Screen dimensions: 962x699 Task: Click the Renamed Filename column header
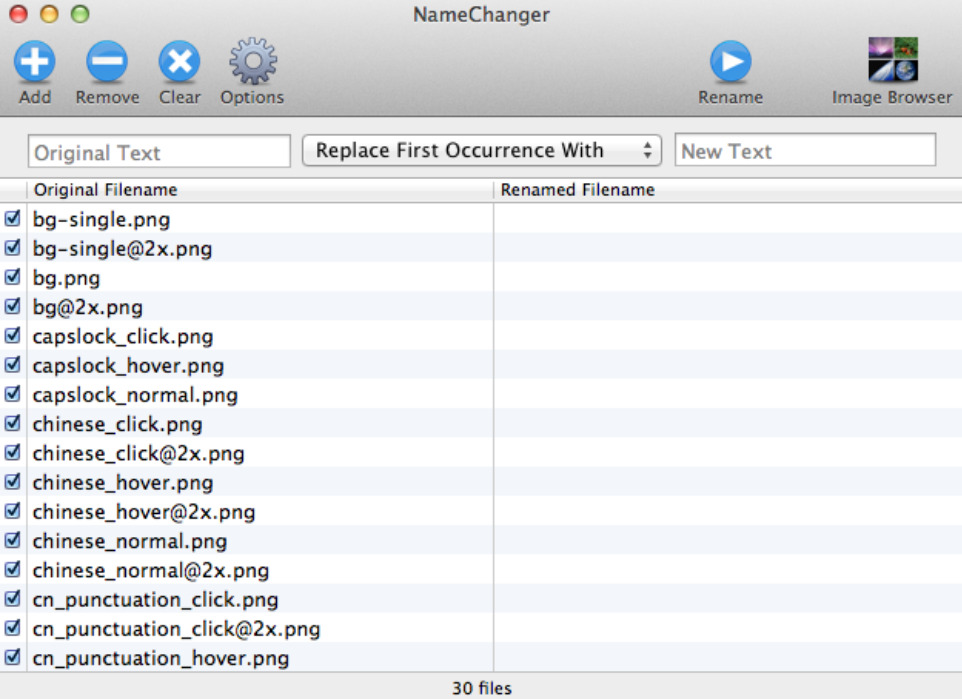point(727,190)
